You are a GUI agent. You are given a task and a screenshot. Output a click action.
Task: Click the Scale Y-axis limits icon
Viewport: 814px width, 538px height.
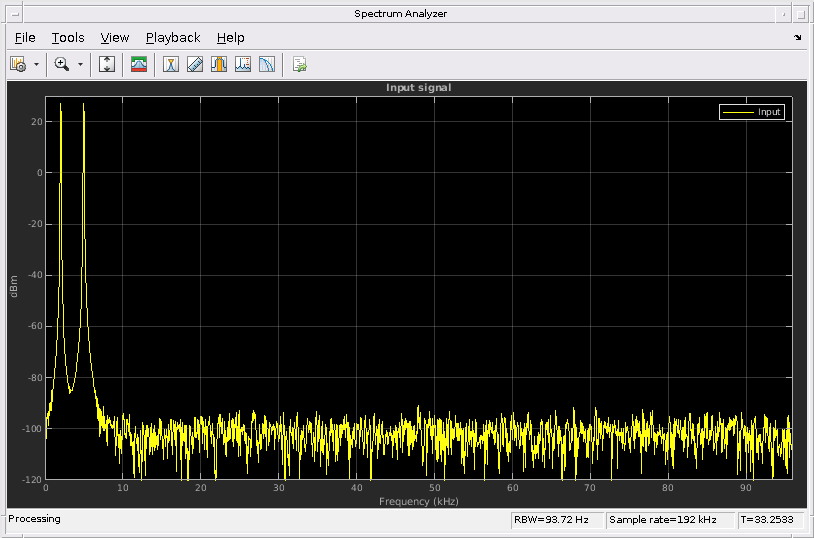pos(108,64)
